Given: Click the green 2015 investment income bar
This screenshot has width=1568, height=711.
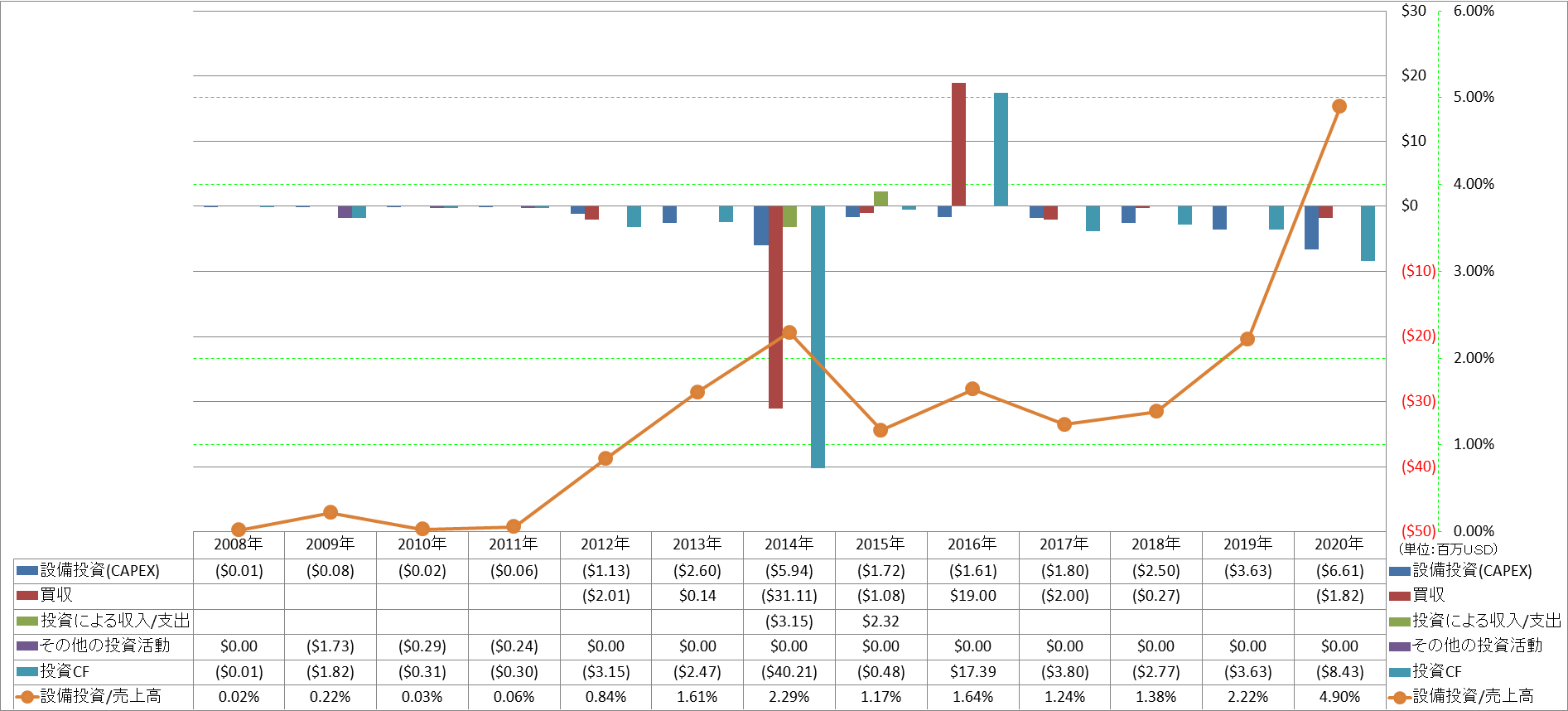Looking at the screenshot, I should pos(880,199).
